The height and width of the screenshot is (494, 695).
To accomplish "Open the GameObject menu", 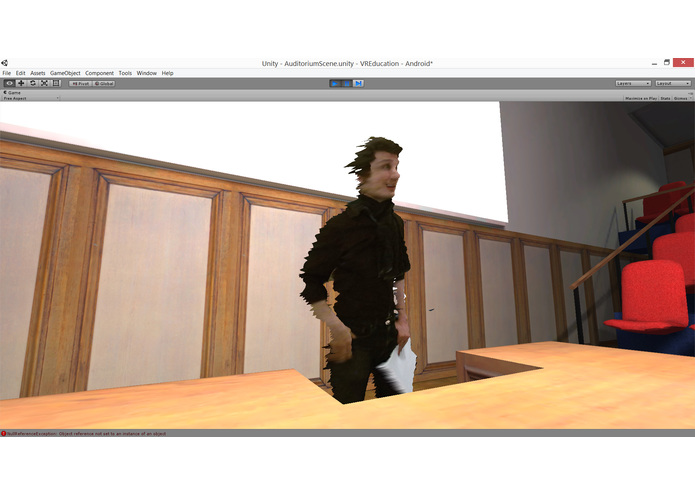I will tap(65, 73).
